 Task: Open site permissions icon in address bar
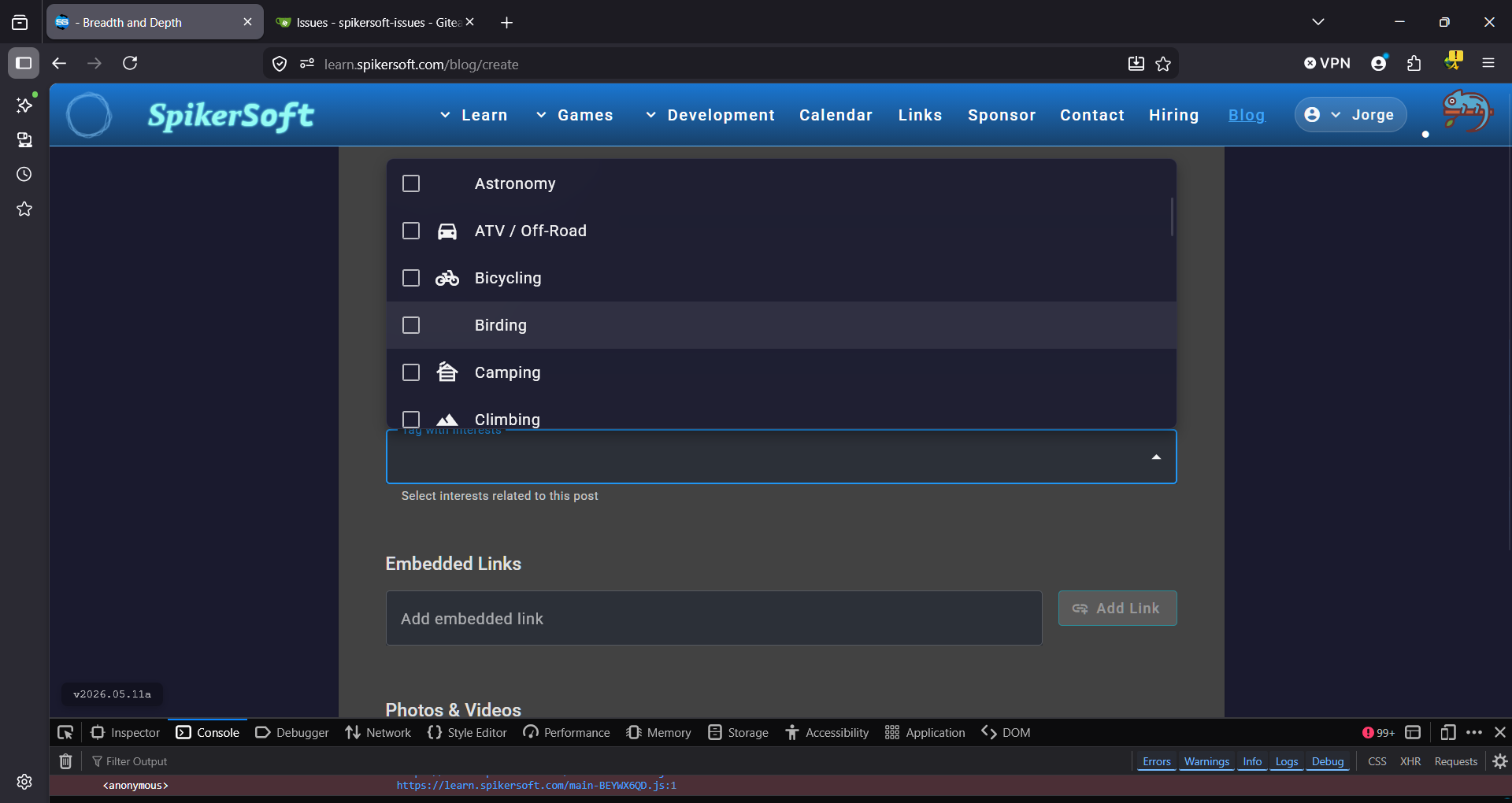click(x=307, y=64)
